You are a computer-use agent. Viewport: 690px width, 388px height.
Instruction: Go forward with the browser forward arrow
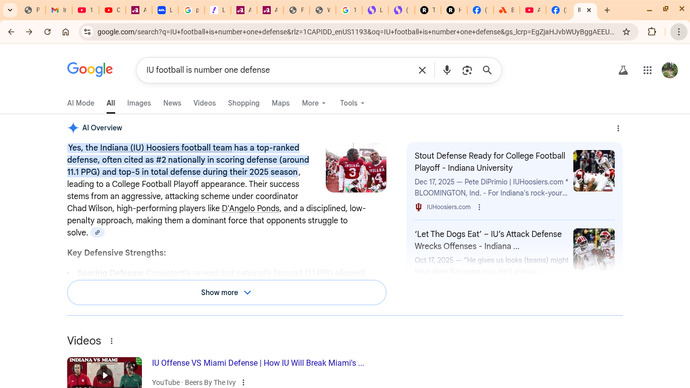[x=29, y=32]
